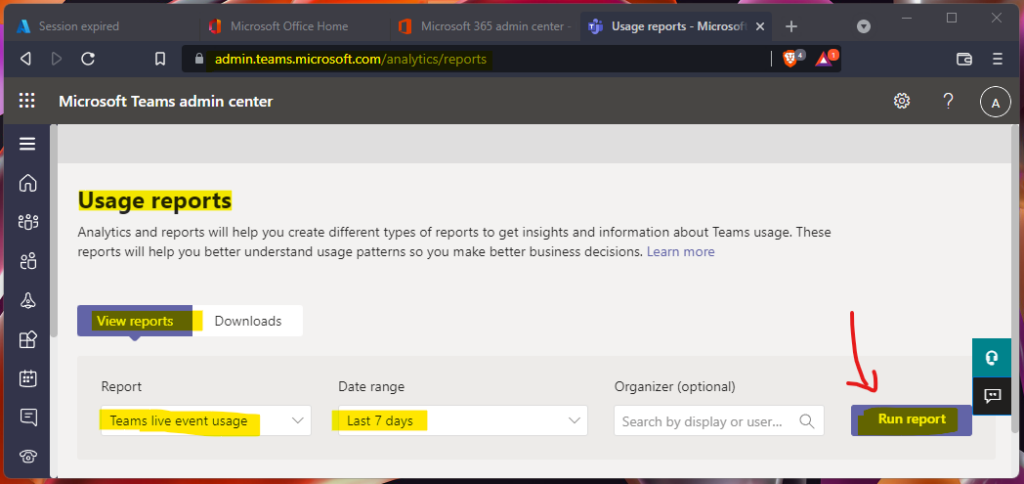Switch to Microsoft 365 admin center tab
The image size is (1024, 484).
[x=485, y=27]
